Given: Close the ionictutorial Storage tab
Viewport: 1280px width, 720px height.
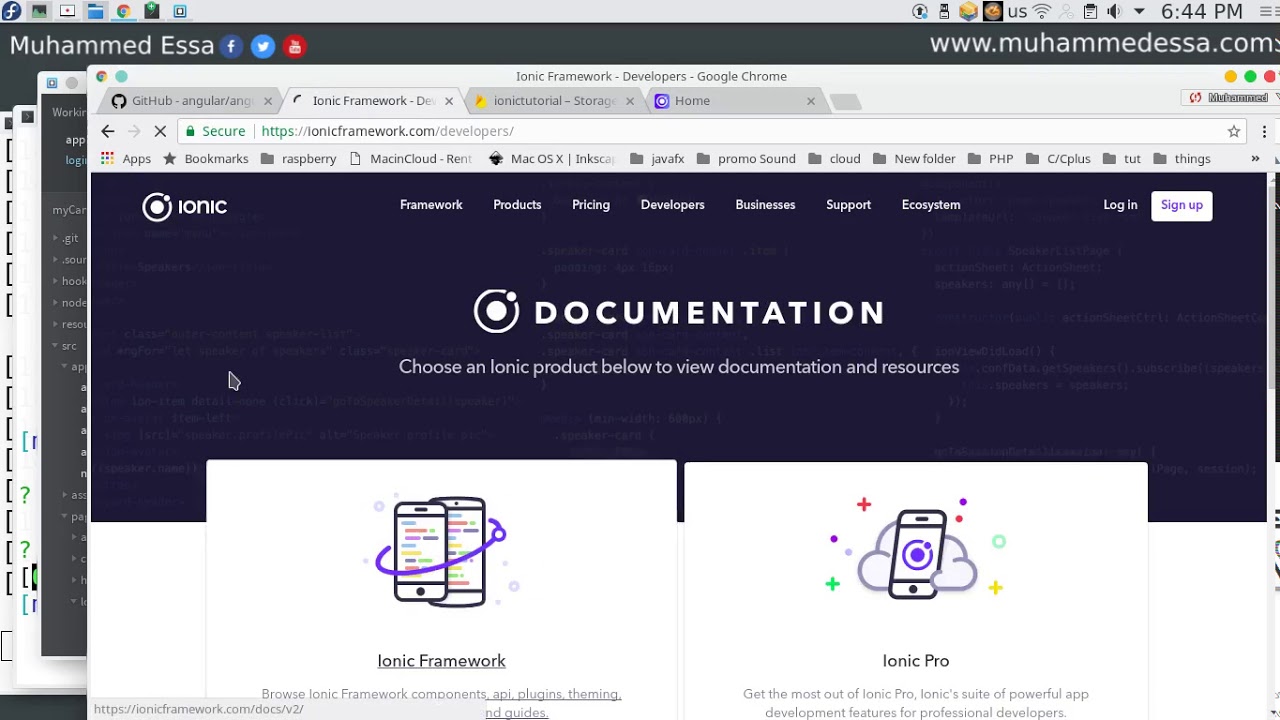Looking at the screenshot, I should (x=630, y=101).
